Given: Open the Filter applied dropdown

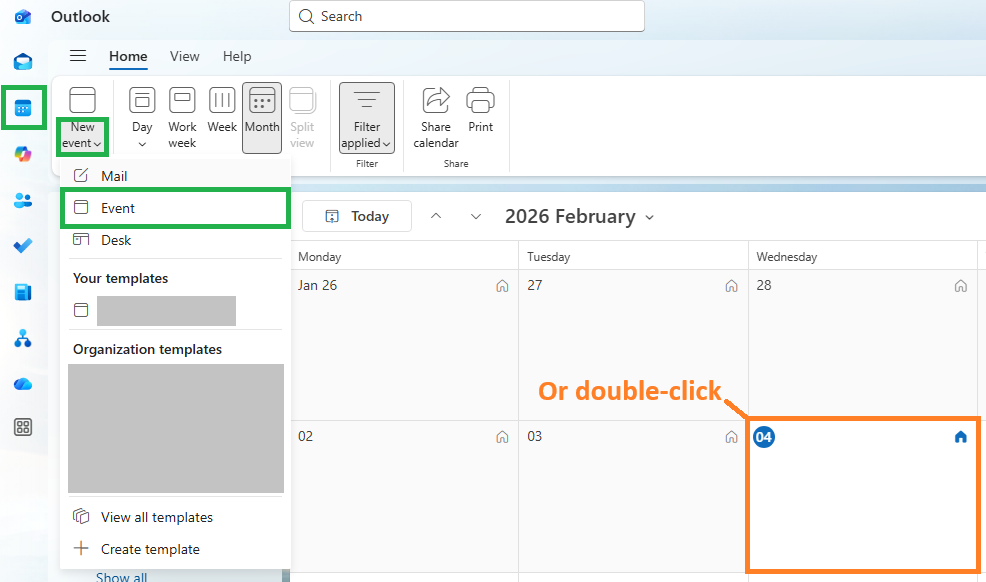Looking at the screenshot, I should click(x=367, y=118).
